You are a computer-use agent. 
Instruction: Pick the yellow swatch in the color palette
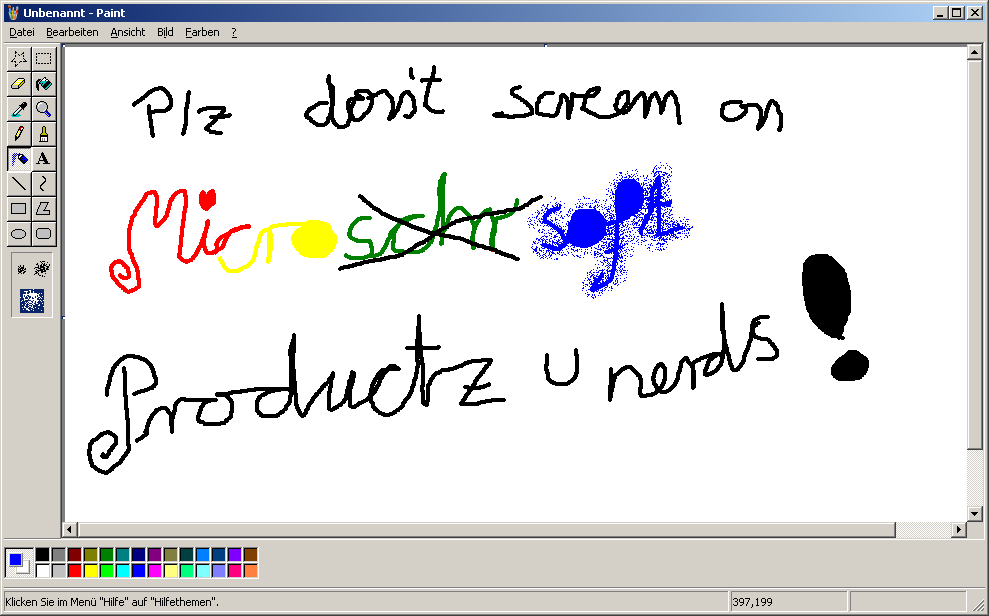[91, 570]
